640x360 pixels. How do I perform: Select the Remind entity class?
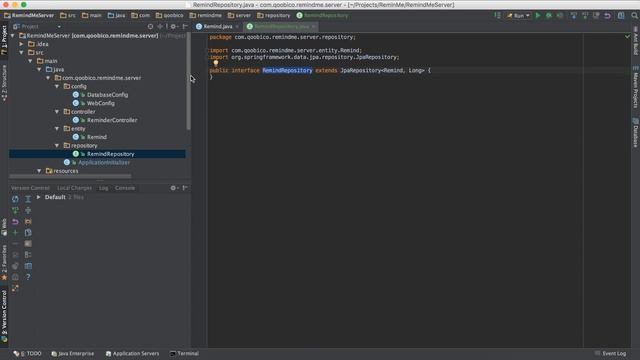click(x=97, y=137)
